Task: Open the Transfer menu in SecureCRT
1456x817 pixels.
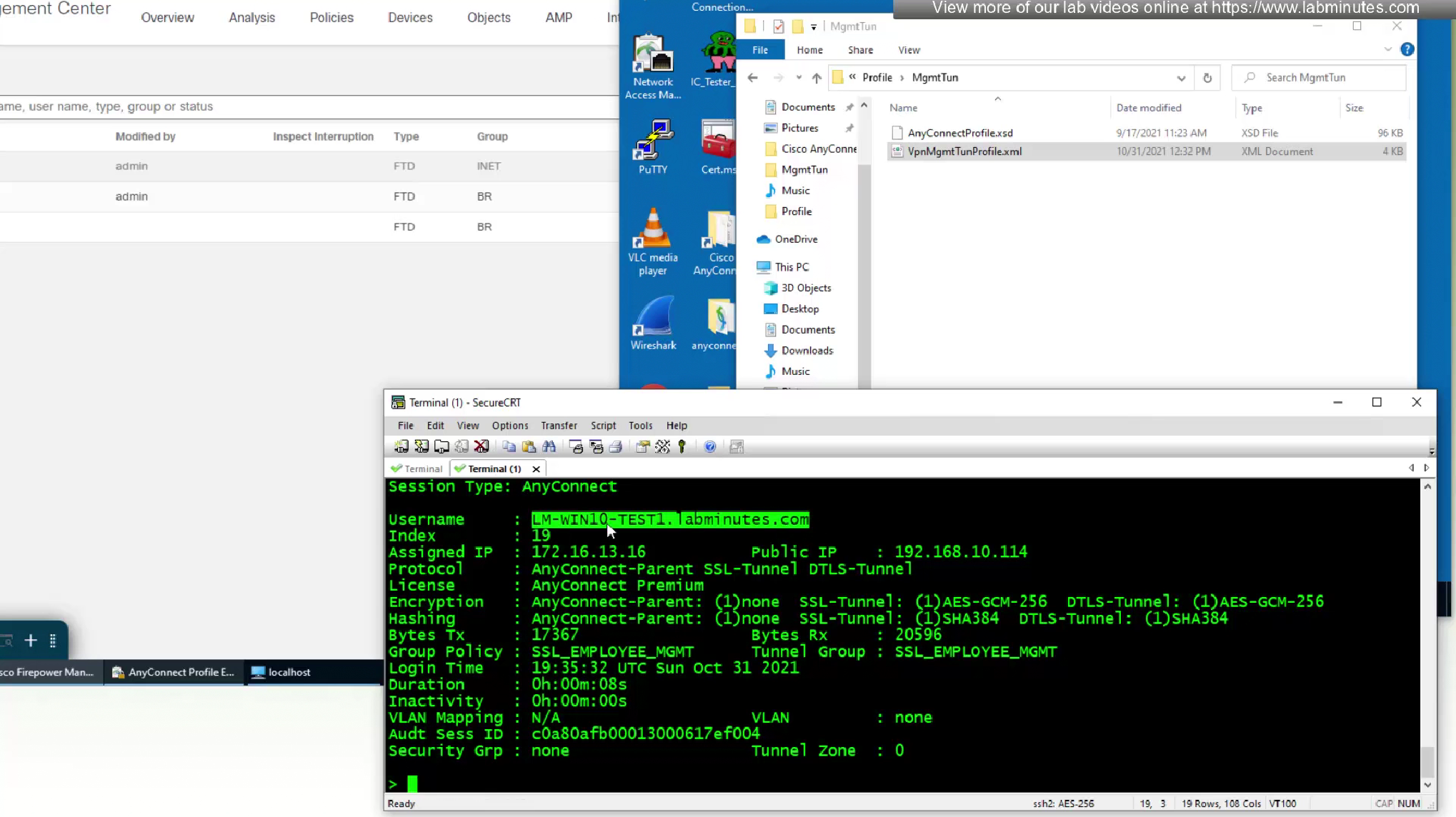Action: click(559, 426)
